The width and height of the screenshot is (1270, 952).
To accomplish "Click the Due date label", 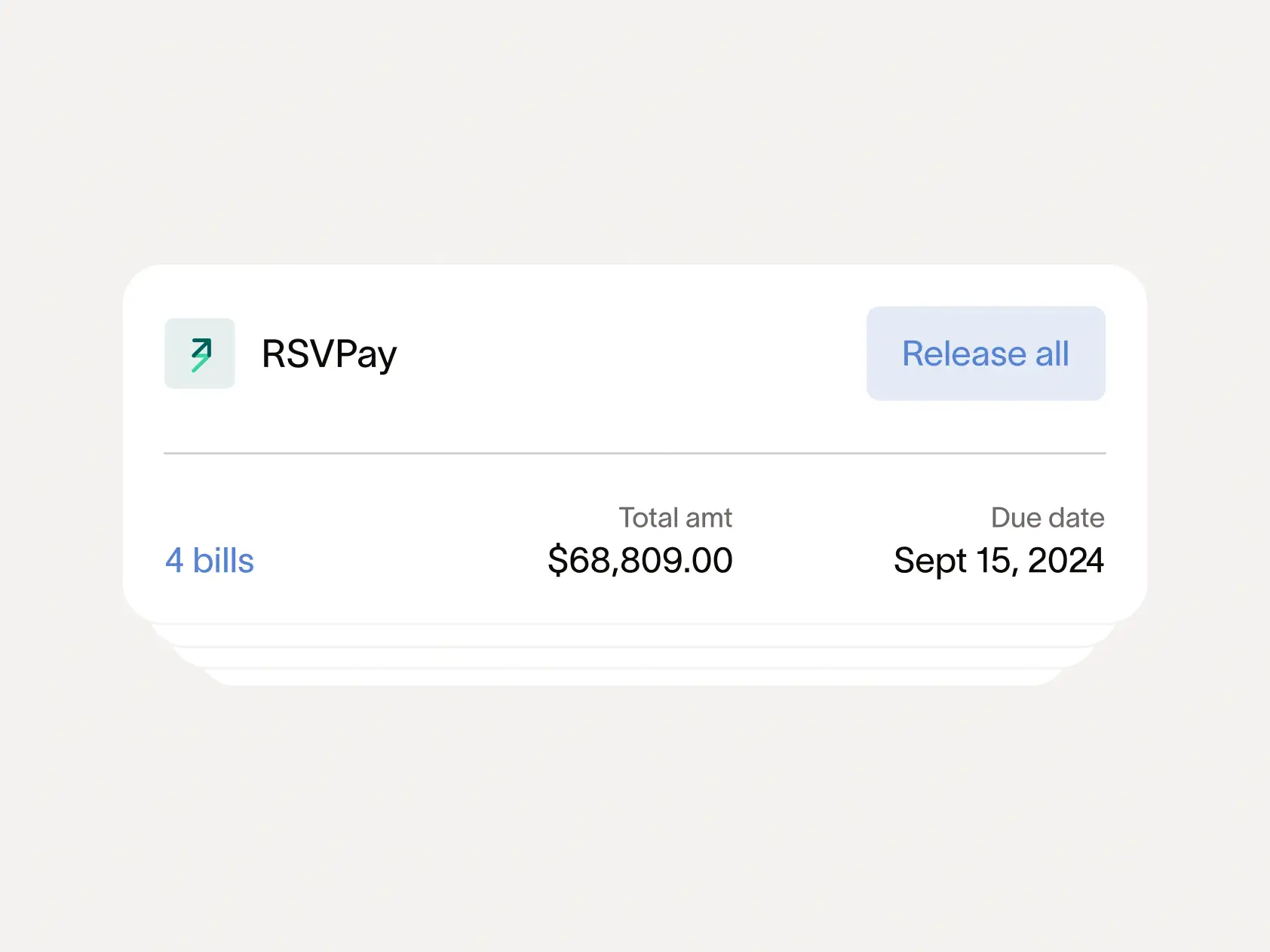I will 1048,517.
